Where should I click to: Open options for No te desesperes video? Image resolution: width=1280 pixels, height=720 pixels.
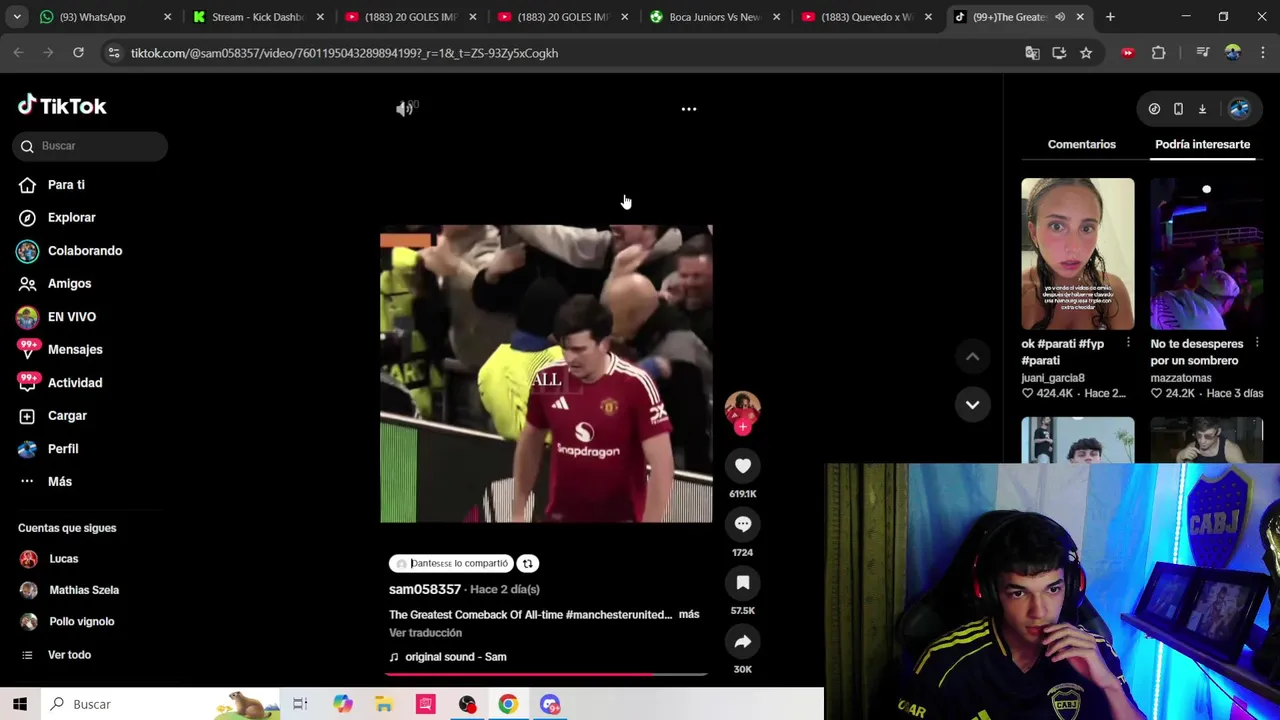point(1257,343)
